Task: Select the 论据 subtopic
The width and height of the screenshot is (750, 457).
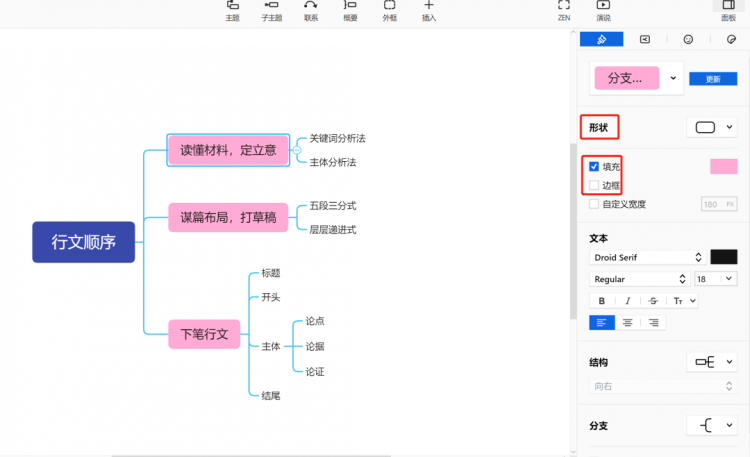Action: 315,346
